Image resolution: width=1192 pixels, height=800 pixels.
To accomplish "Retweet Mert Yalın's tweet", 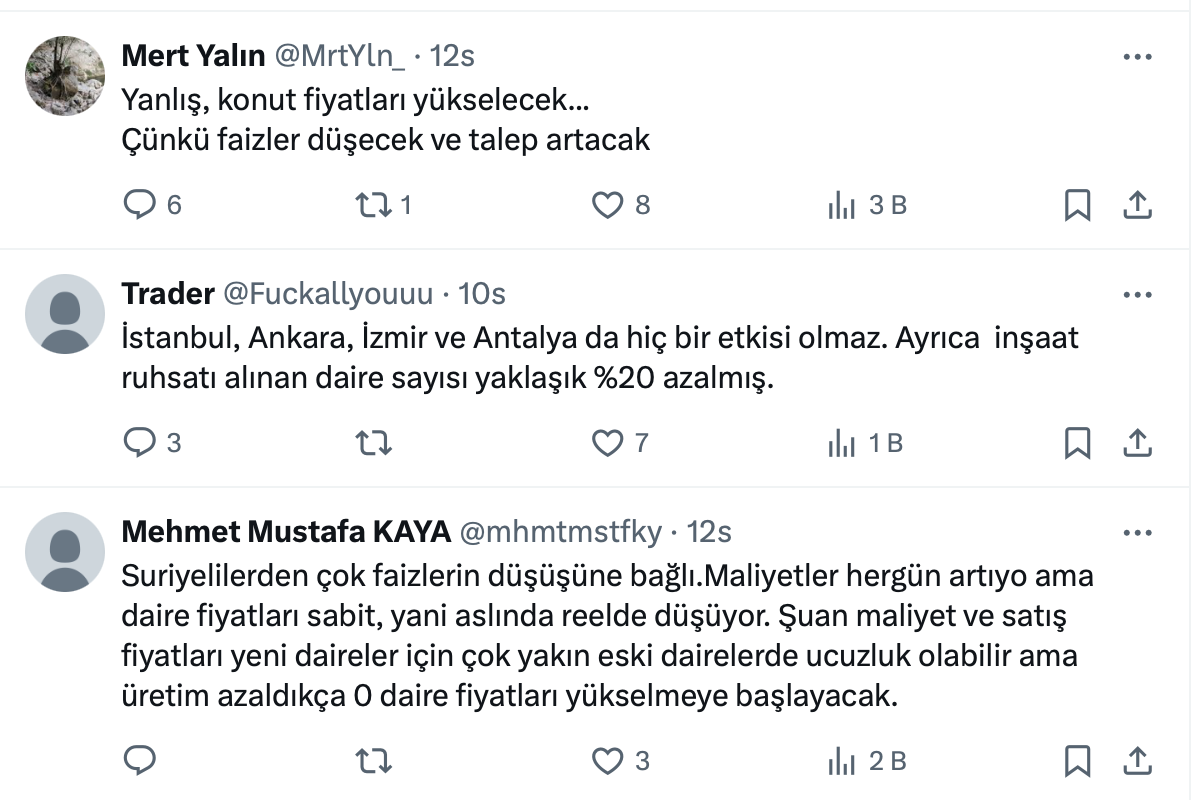I will coord(373,205).
